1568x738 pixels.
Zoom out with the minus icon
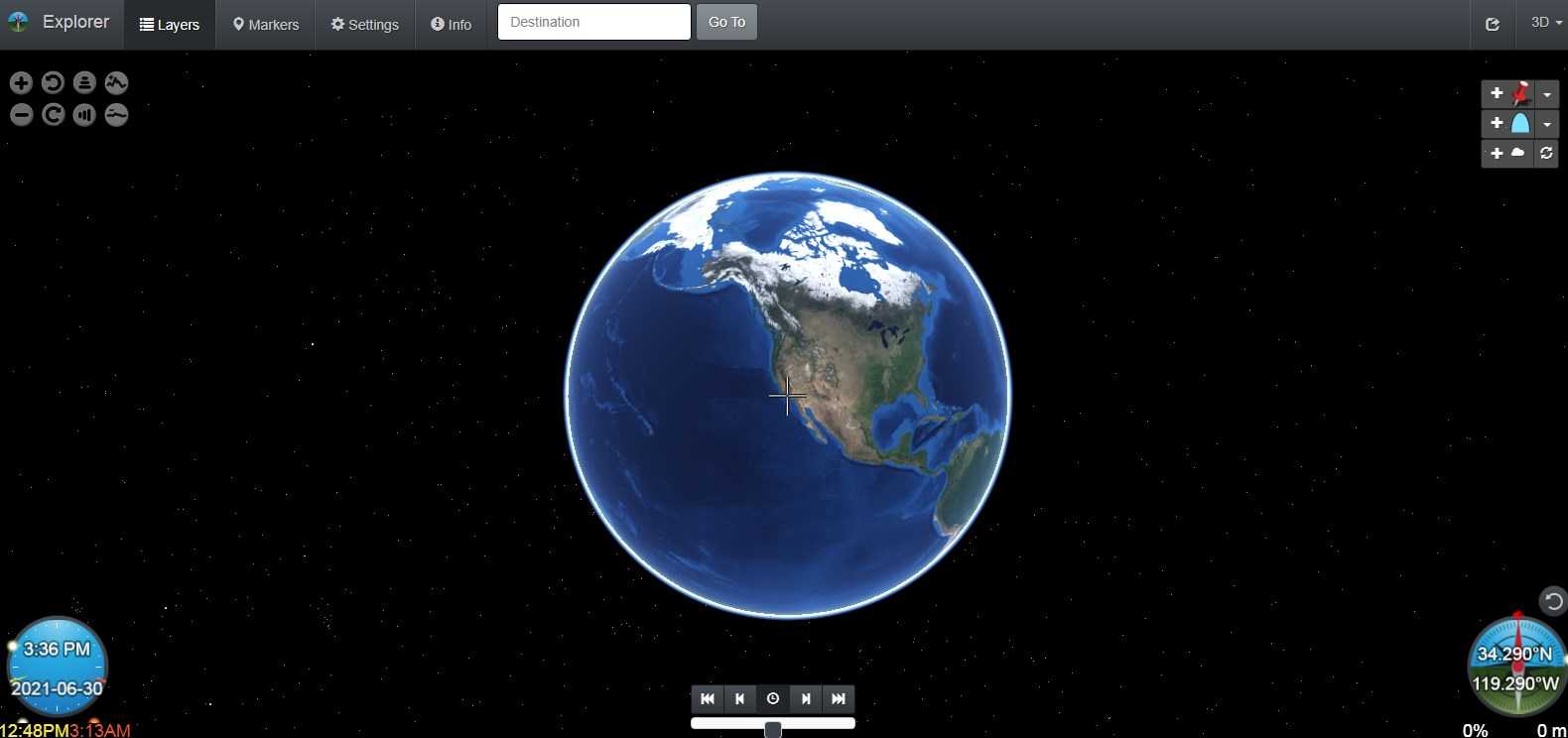point(21,115)
